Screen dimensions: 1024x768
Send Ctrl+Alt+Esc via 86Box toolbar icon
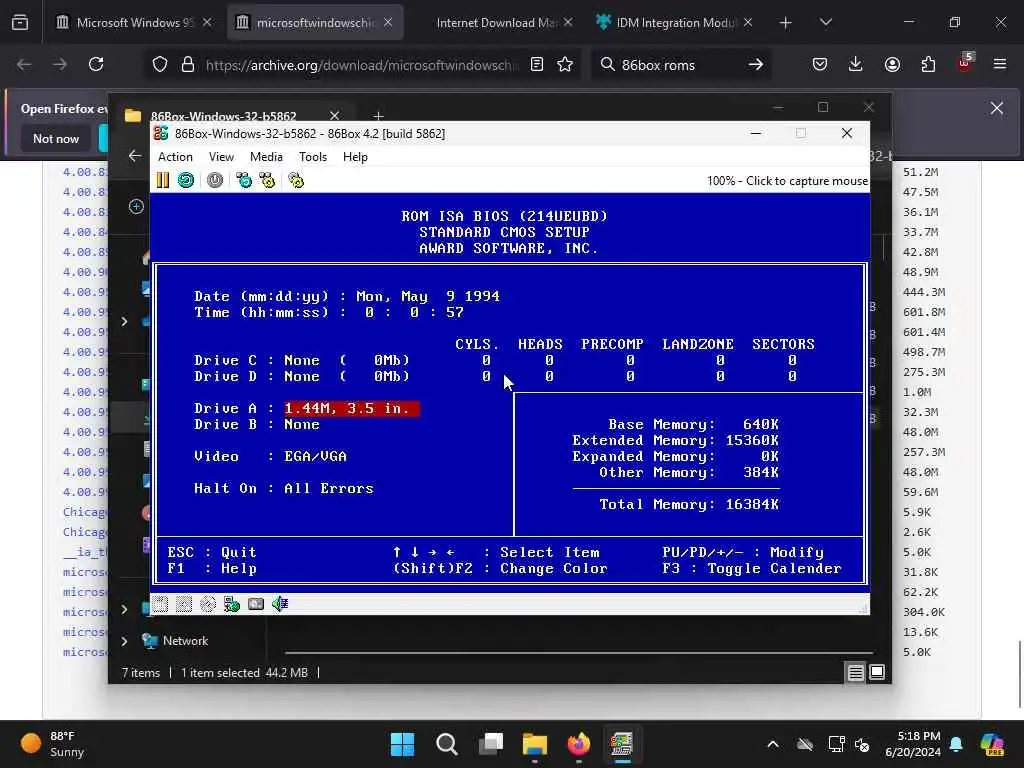pos(267,180)
